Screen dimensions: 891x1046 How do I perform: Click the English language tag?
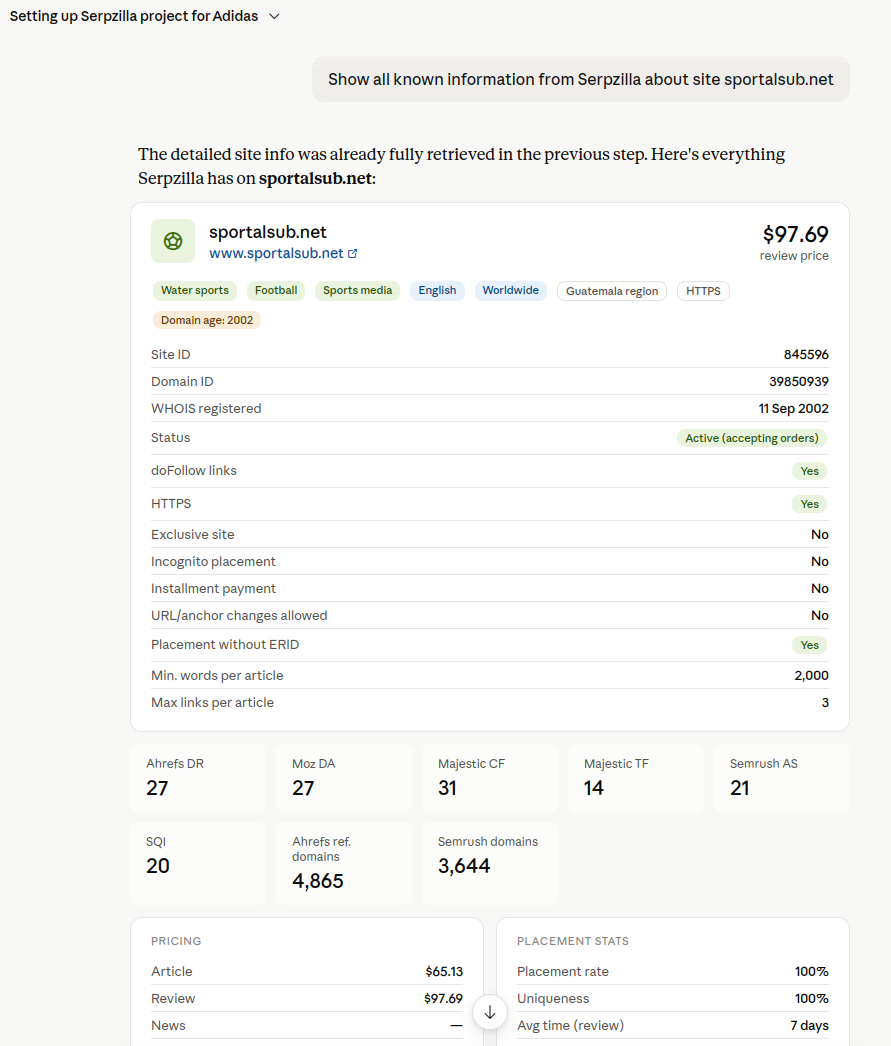point(437,290)
